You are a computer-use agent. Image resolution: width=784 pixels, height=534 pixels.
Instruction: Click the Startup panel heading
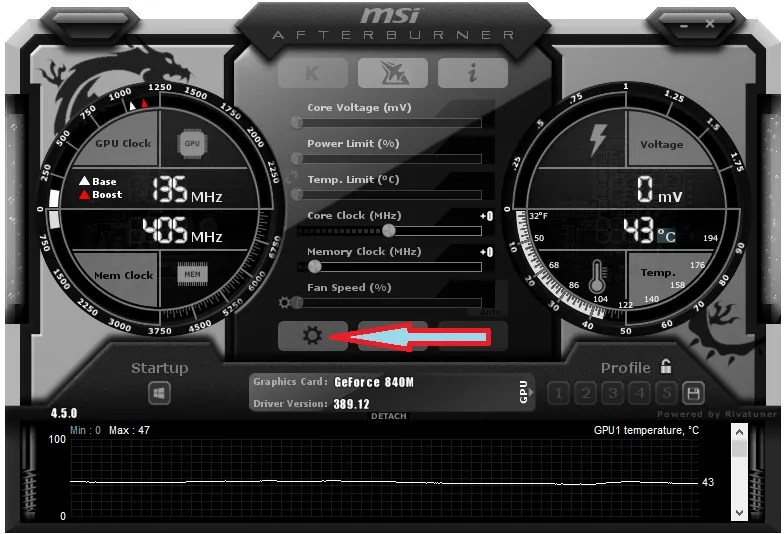pos(160,368)
